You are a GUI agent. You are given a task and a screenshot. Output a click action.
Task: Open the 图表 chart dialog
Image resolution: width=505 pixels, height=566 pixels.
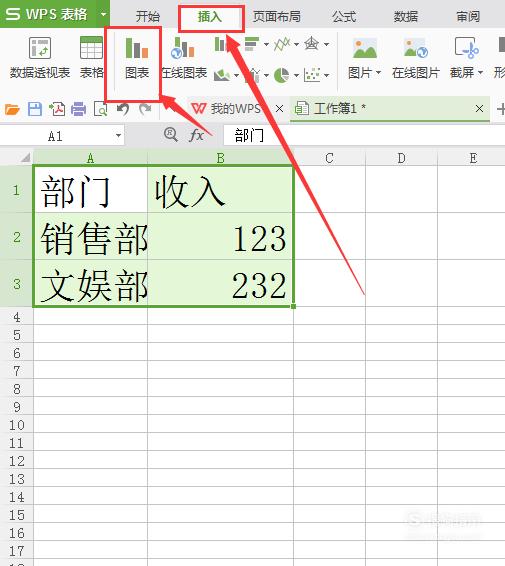(x=137, y=58)
